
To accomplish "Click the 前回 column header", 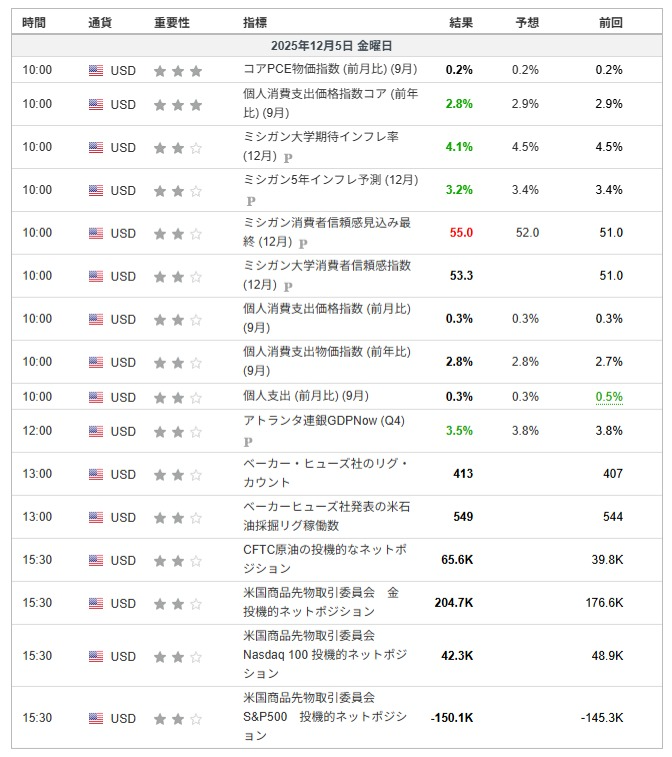I will click(610, 22).
